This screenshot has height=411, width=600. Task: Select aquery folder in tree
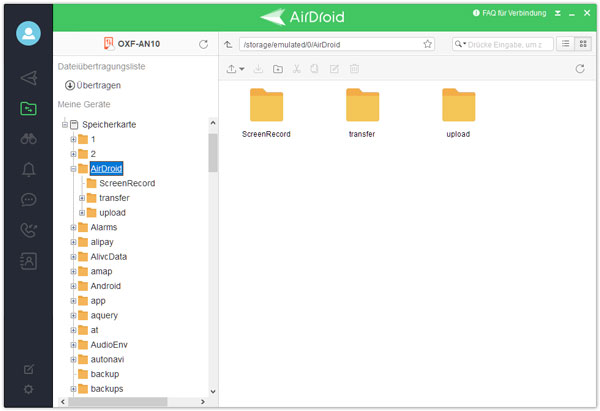(x=104, y=316)
